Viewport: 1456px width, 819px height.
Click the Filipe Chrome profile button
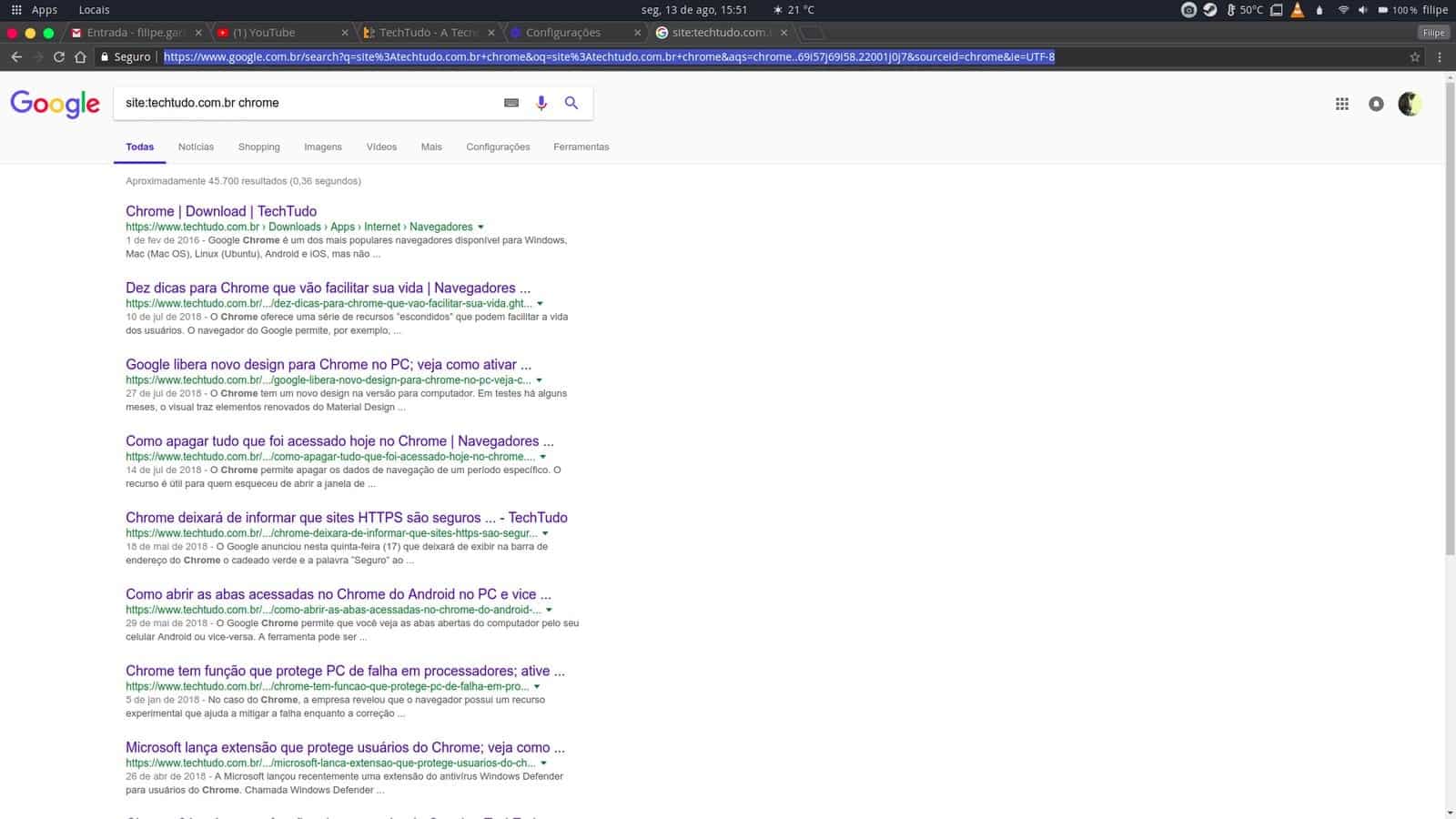pyautogui.click(x=1434, y=33)
